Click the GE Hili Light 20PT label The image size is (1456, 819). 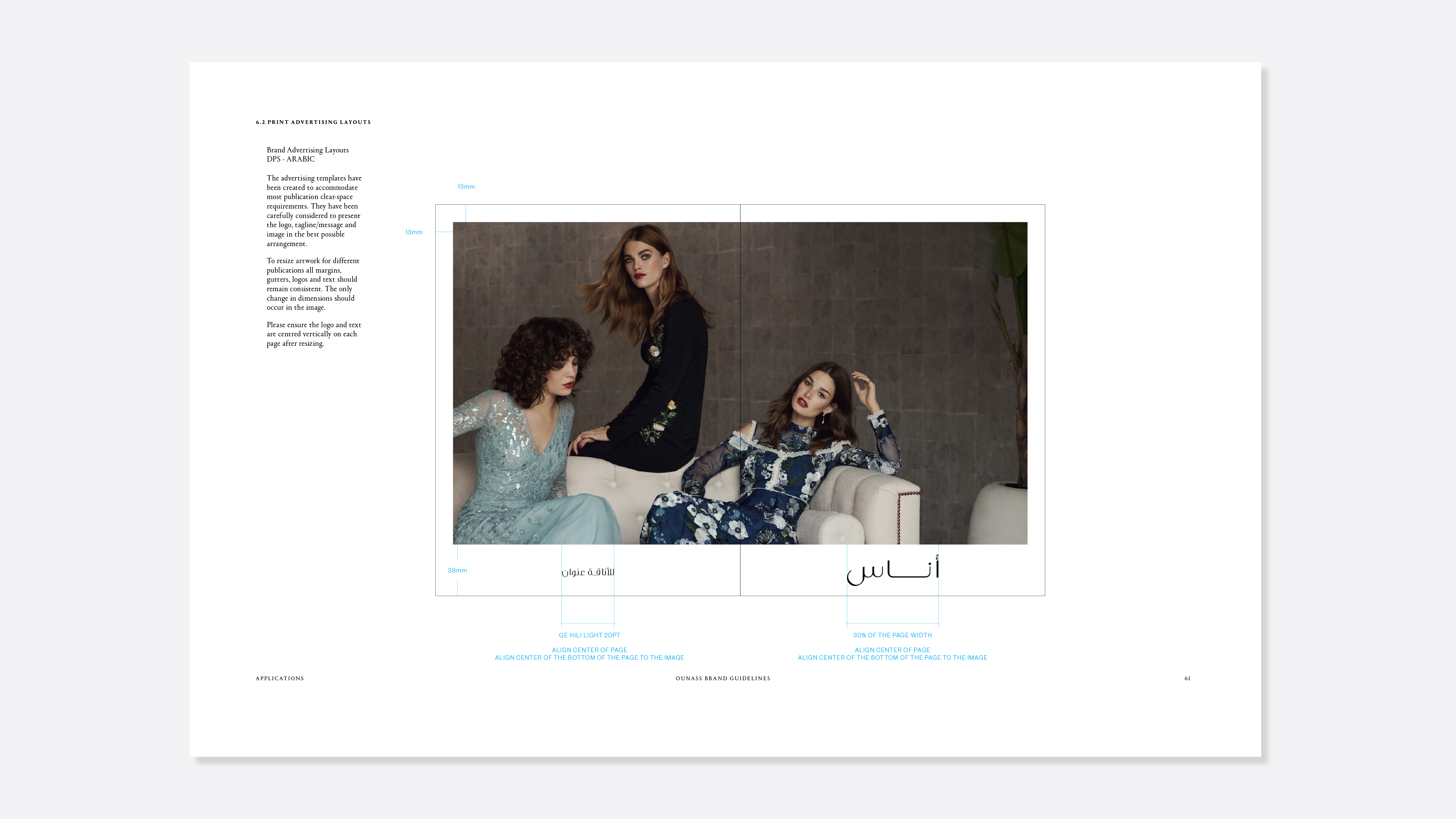point(589,635)
